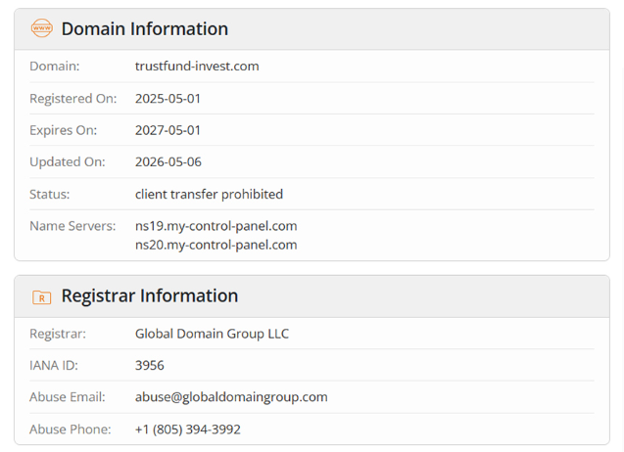Click name server ns19.my-control-panel.com

point(216,226)
